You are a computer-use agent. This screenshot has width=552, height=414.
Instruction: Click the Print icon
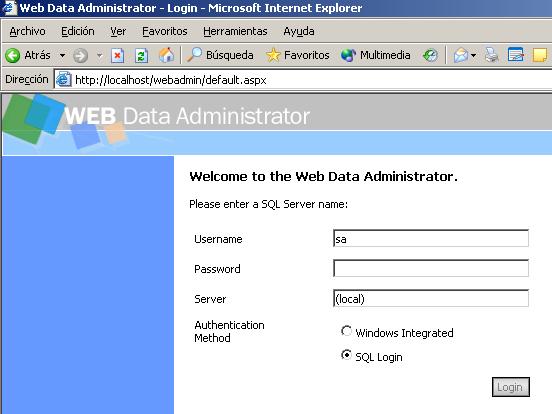point(491,55)
